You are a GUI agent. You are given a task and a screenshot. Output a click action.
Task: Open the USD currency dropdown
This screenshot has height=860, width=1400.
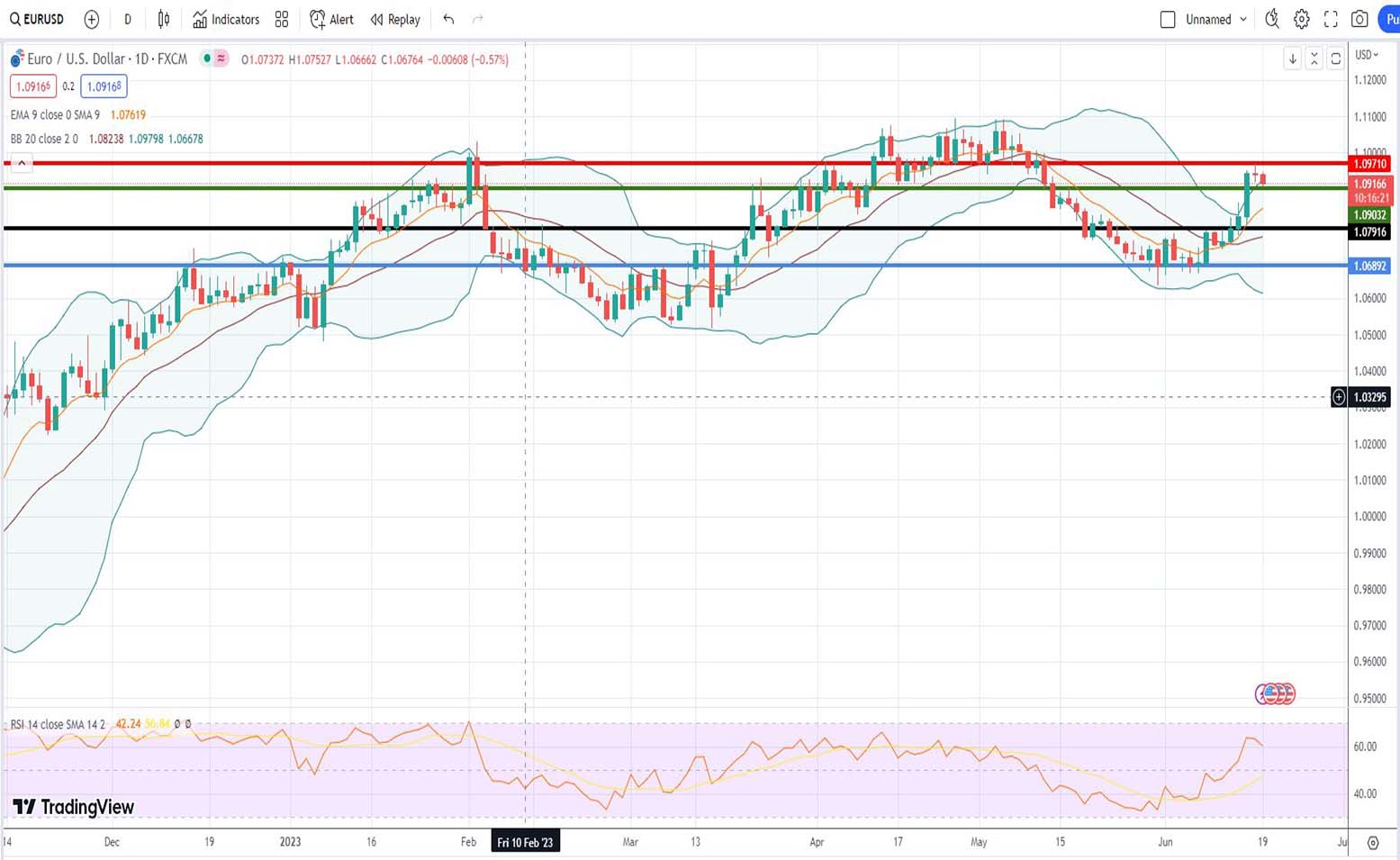coord(1367,55)
